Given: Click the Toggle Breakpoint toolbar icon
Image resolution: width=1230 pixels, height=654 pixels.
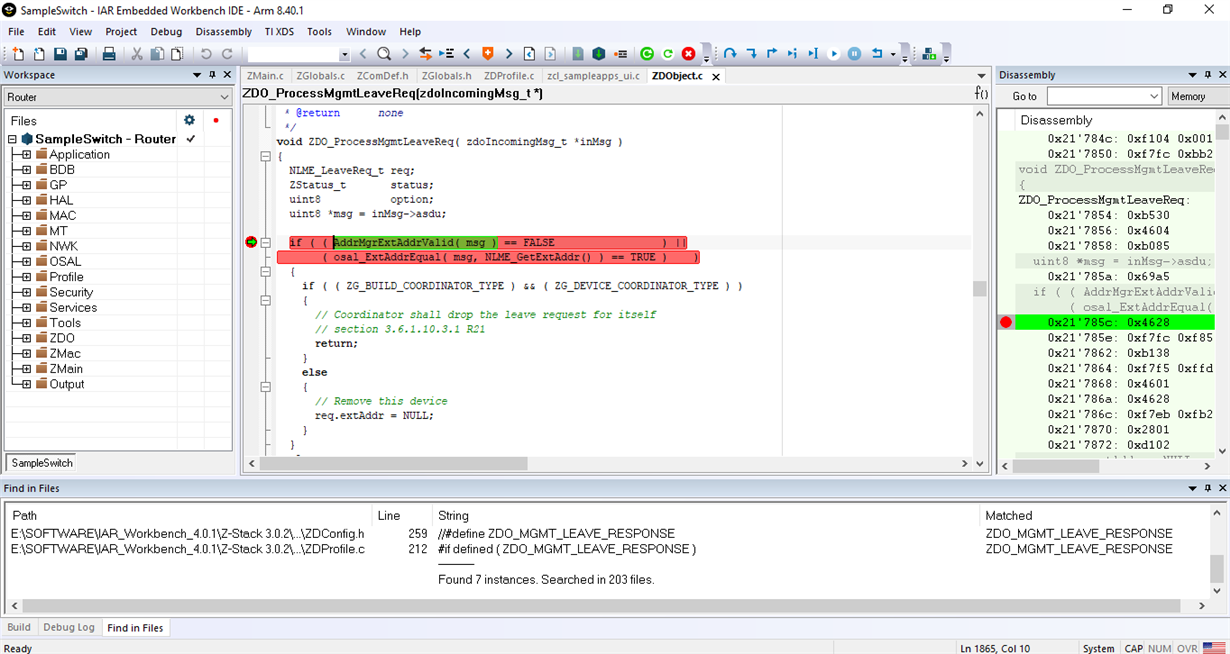Looking at the screenshot, I should click(x=620, y=54).
